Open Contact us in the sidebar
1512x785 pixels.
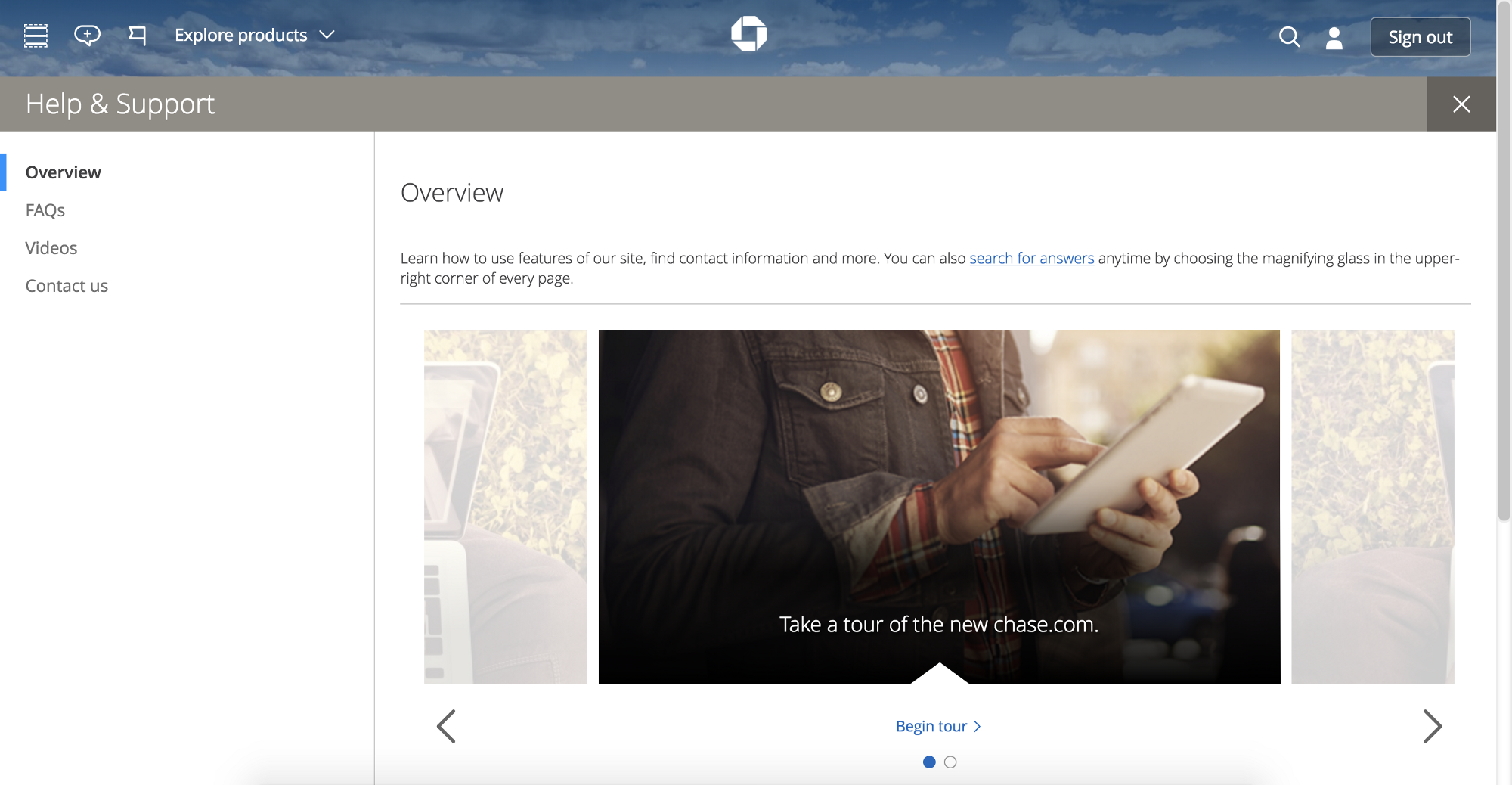[67, 286]
